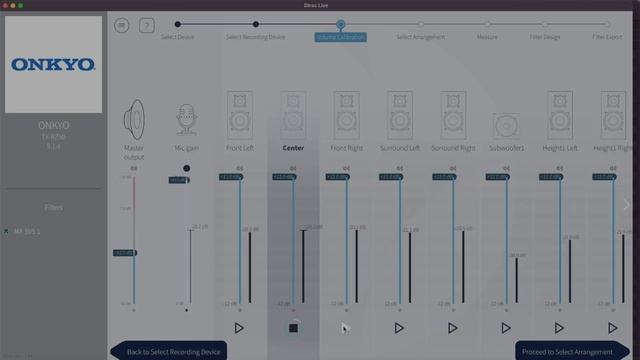This screenshot has width=640, height=360.
Task: Click the Subwoofer1 gain slider handle
Action: pos(498,177)
